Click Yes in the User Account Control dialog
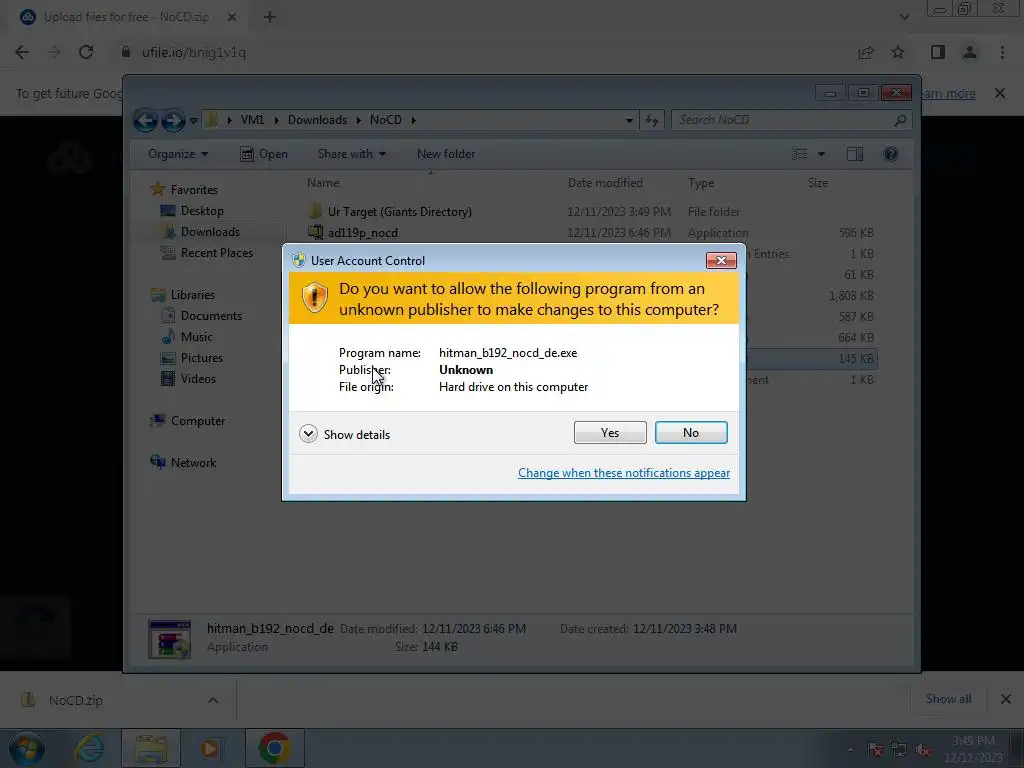Viewport: 1024px width, 768px height. [x=610, y=432]
